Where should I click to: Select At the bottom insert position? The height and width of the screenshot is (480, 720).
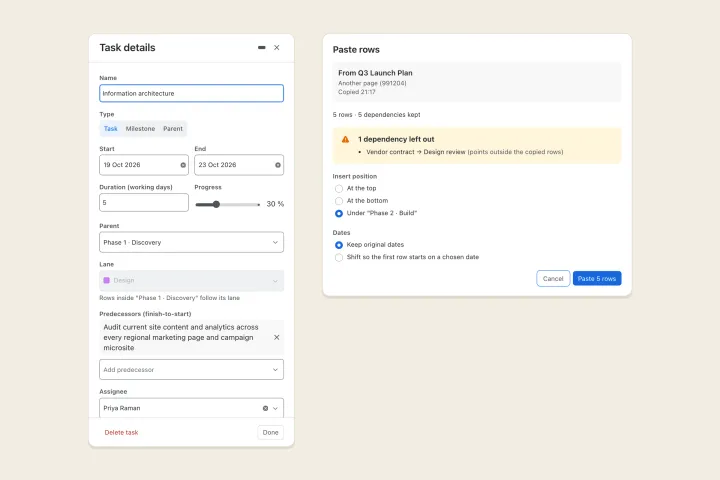coord(339,201)
